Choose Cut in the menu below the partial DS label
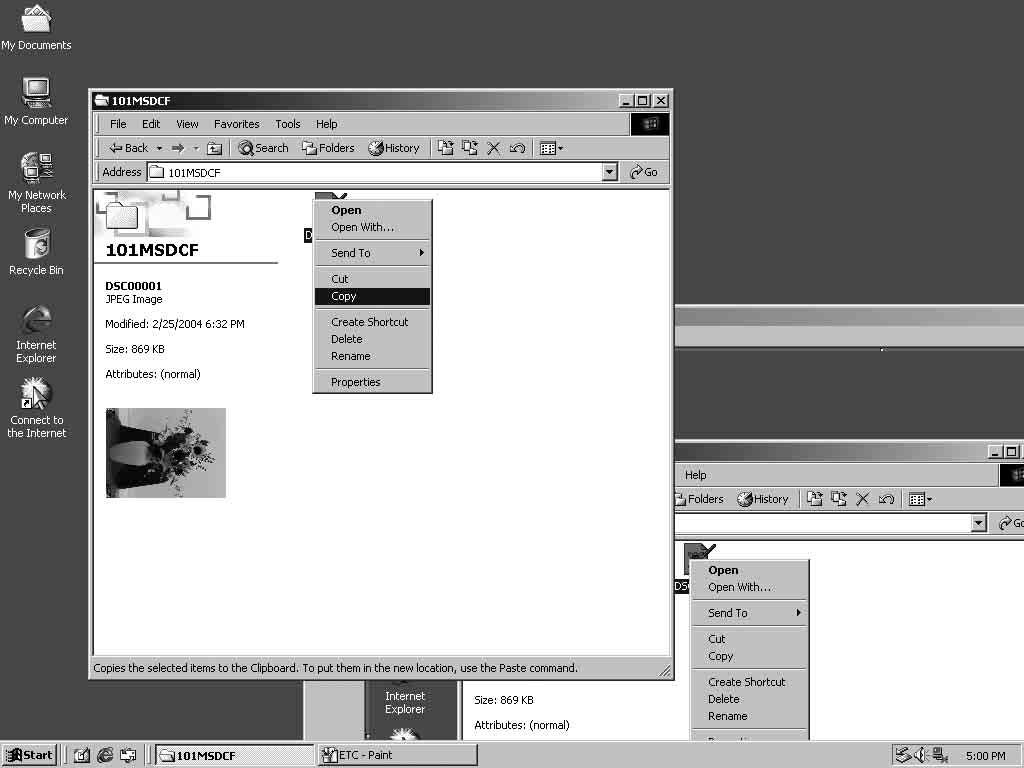The image size is (1024, 768). tap(750, 639)
